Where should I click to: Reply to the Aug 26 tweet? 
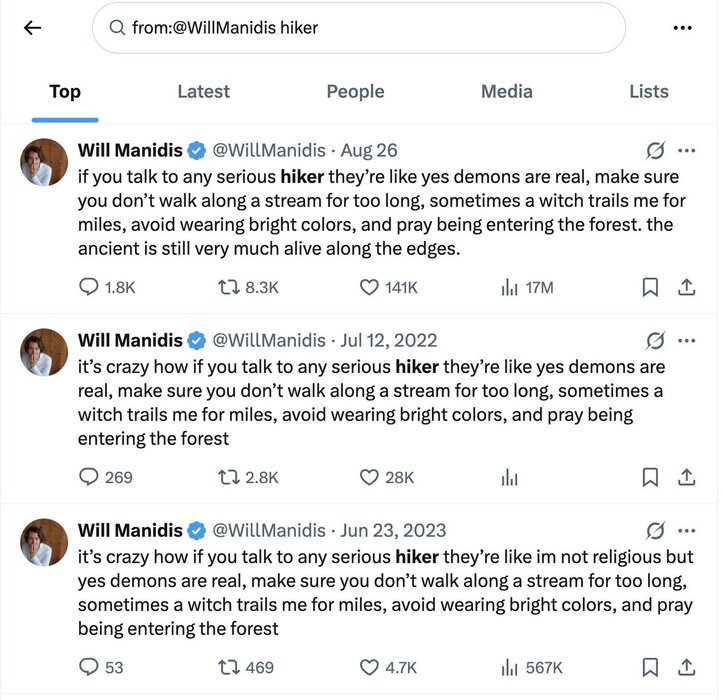[89, 287]
